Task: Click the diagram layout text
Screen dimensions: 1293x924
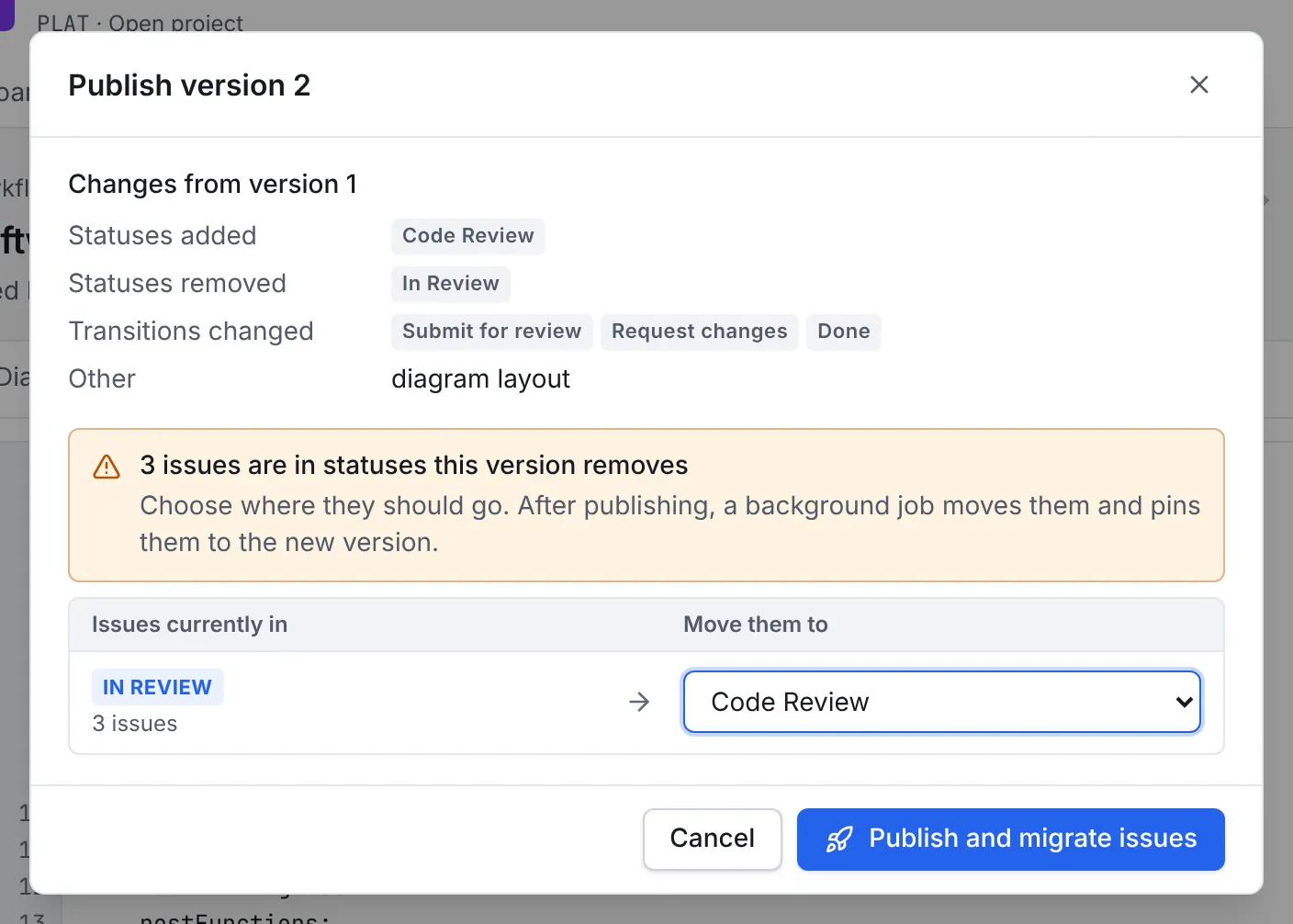Action: pyautogui.click(x=480, y=379)
